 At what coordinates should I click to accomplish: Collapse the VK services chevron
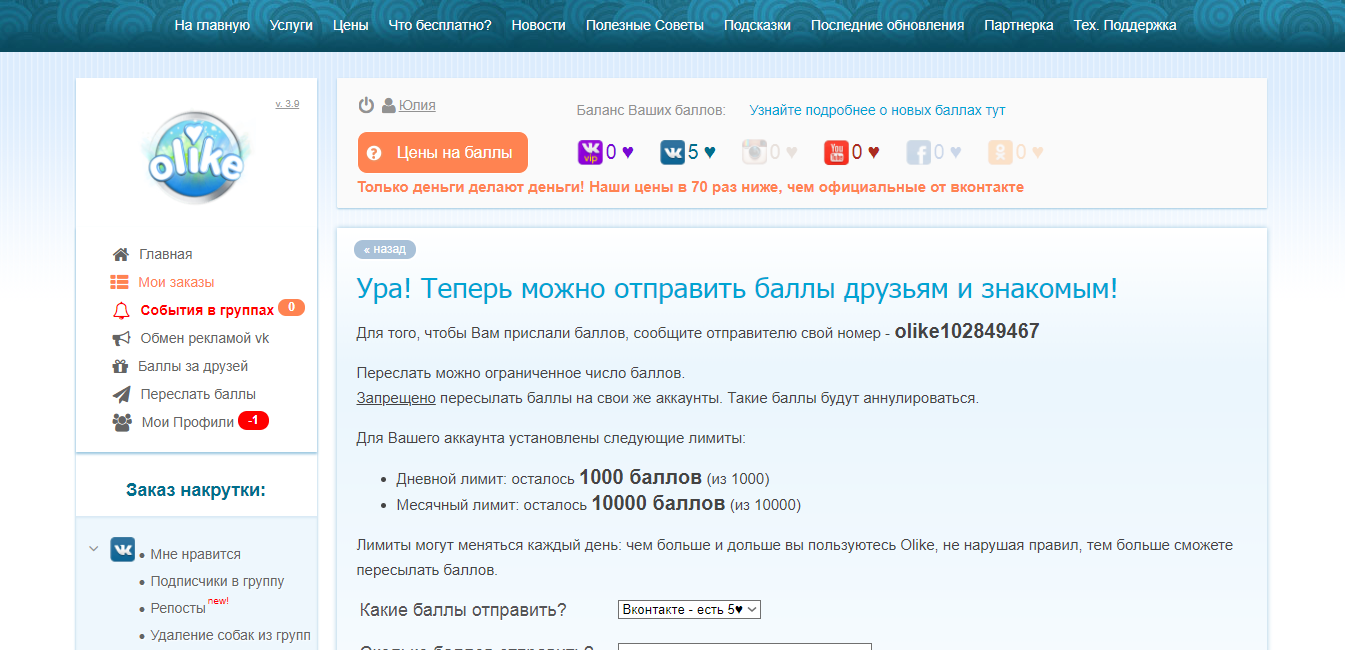[94, 548]
